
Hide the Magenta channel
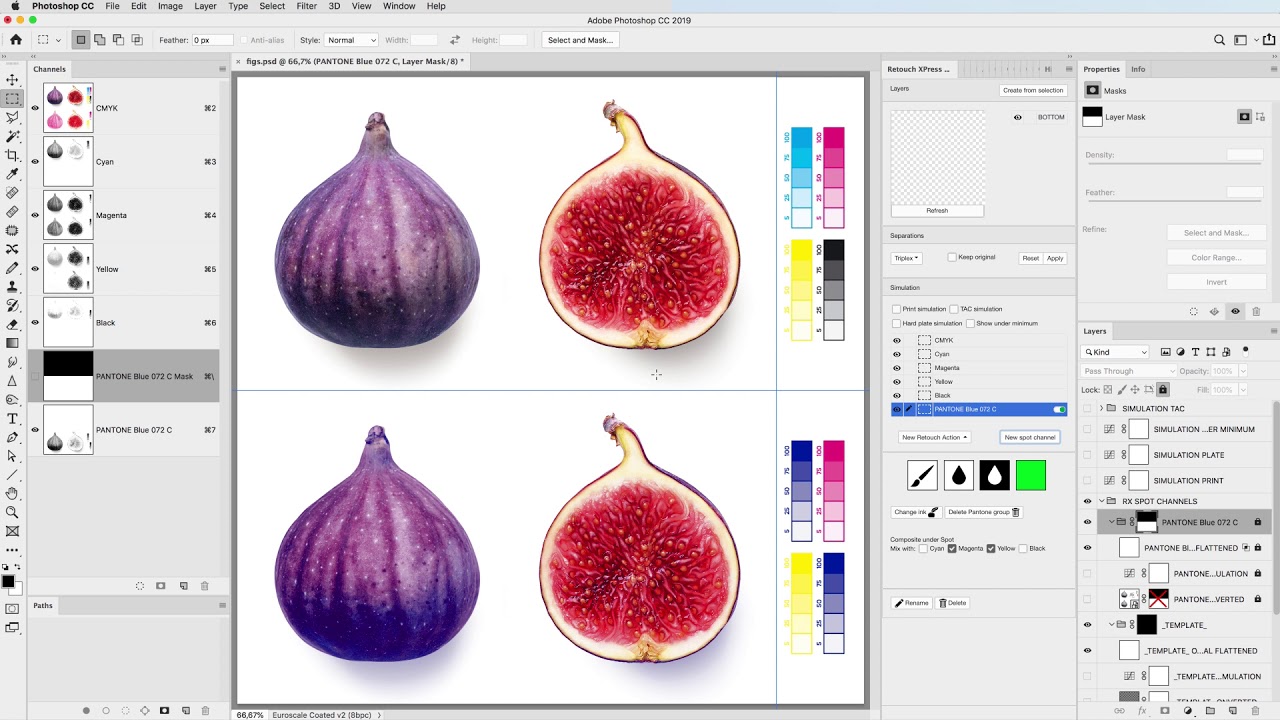(35, 215)
